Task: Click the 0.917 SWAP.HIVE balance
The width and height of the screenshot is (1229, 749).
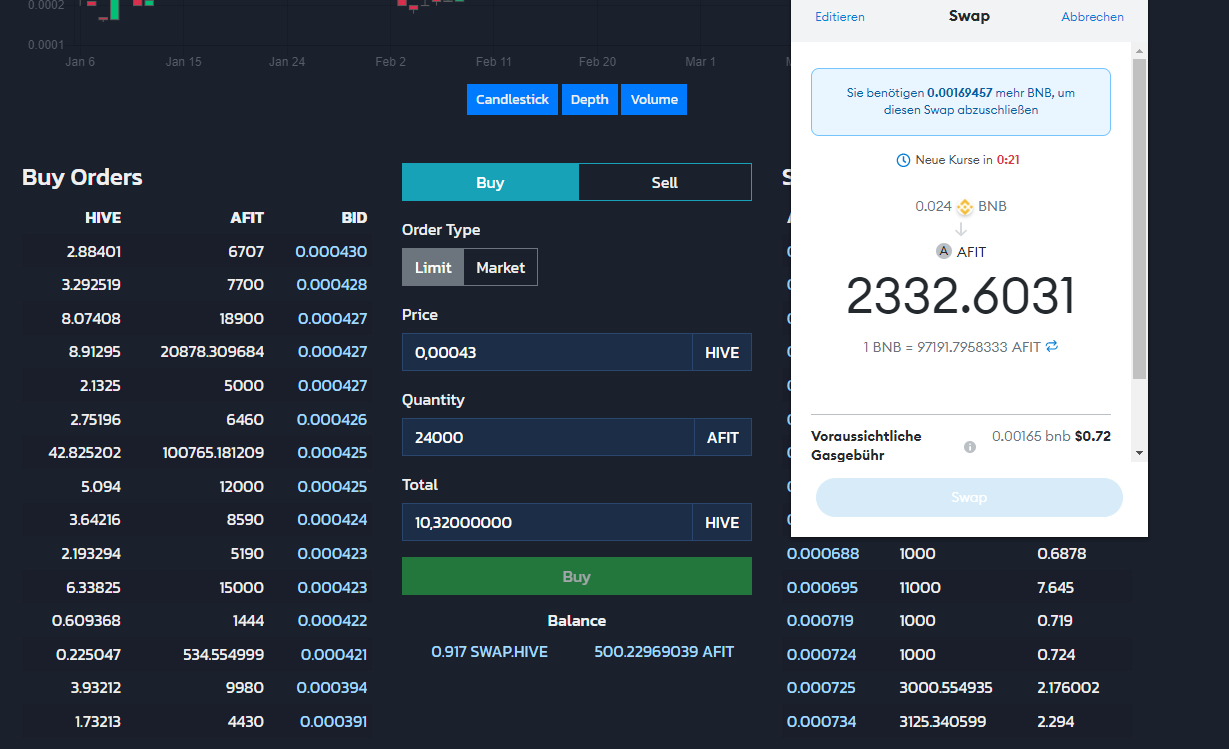Action: 489,651
